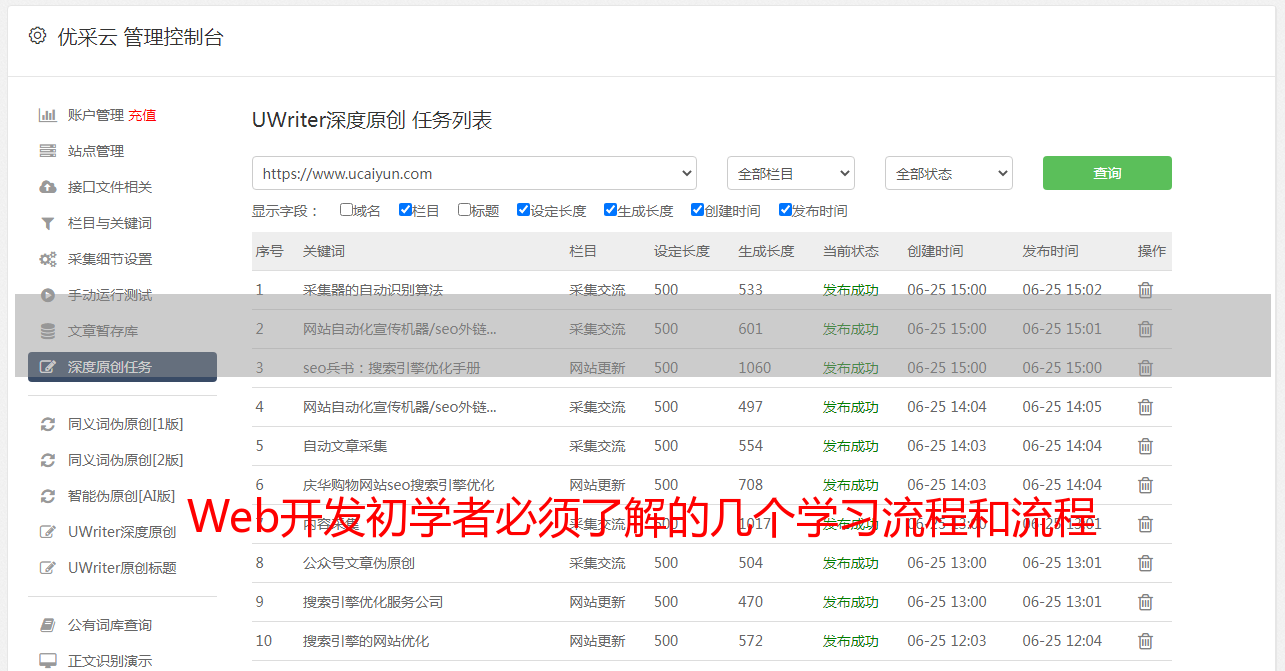Click the filter funnel icon for 栏目与关键词
Image resolution: width=1285 pixels, height=671 pixels.
pyautogui.click(x=48, y=223)
